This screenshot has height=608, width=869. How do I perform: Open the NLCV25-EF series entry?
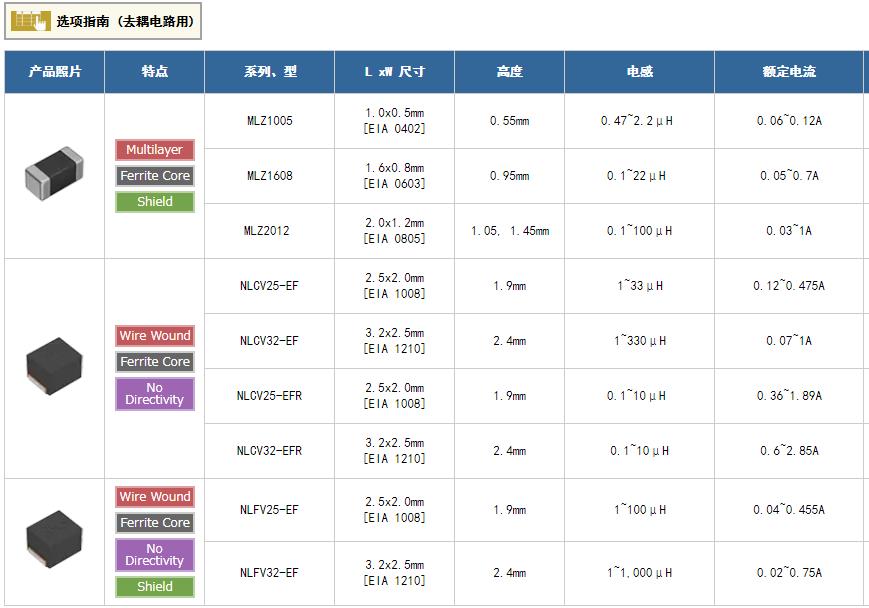pyautogui.click(x=269, y=286)
